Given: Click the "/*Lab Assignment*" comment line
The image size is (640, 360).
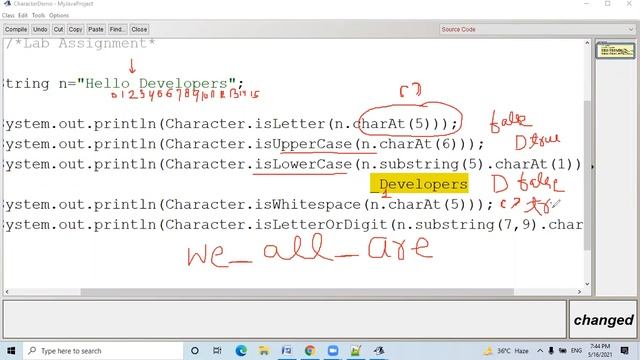Looking at the screenshot, I should point(80,44).
